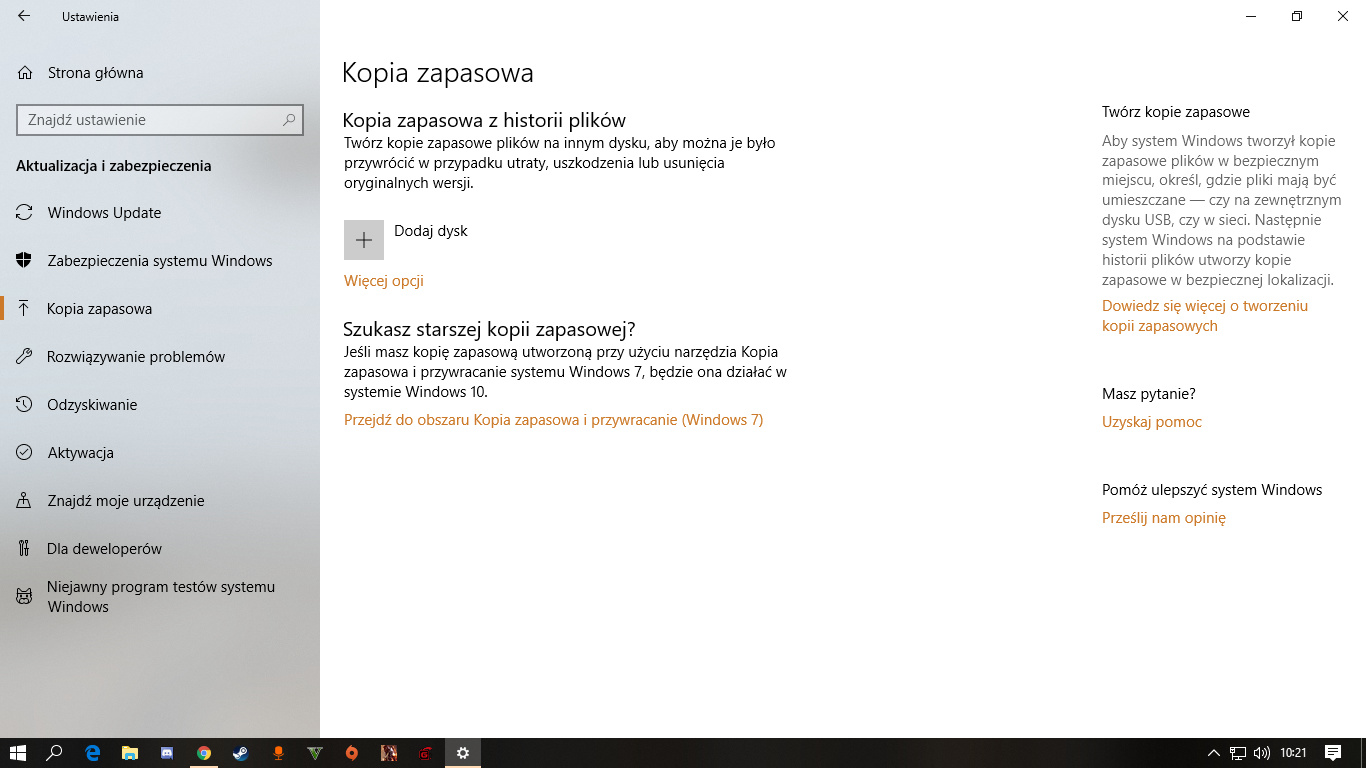Open volume control tray icon
Viewport: 1366px width, 768px height.
click(x=1262, y=753)
